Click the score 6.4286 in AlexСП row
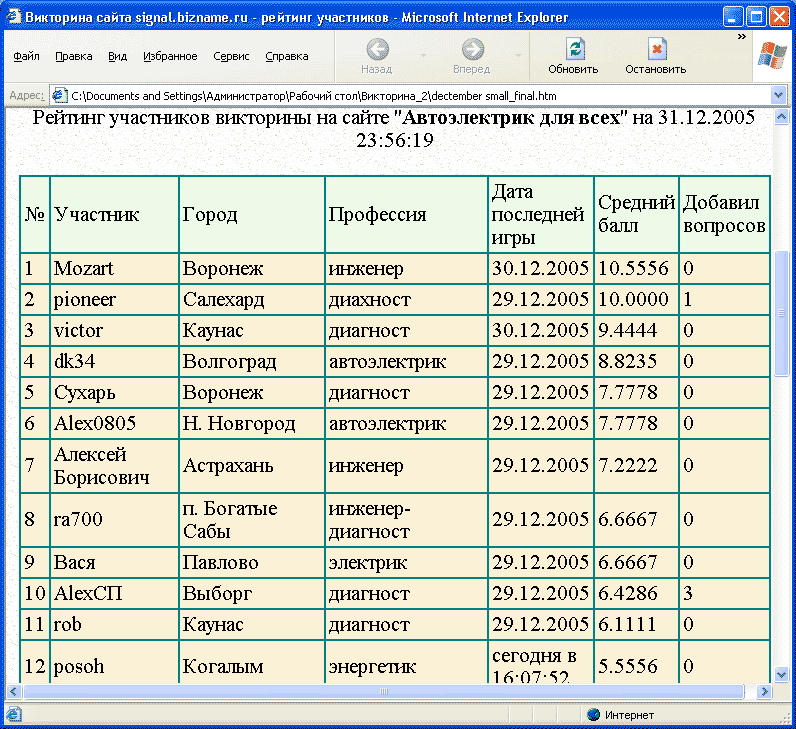This screenshot has height=729, width=796. pyautogui.click(x=627, y=593)
